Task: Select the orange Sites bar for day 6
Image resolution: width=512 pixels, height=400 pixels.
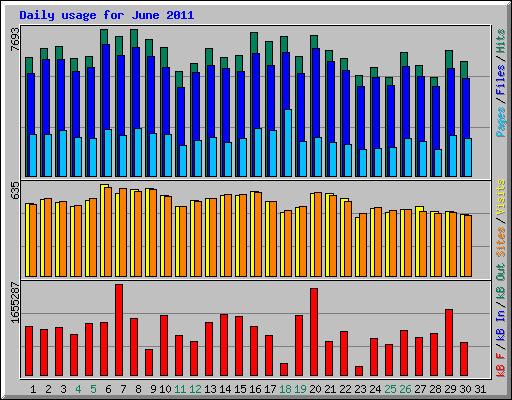Action: (108, 232)
